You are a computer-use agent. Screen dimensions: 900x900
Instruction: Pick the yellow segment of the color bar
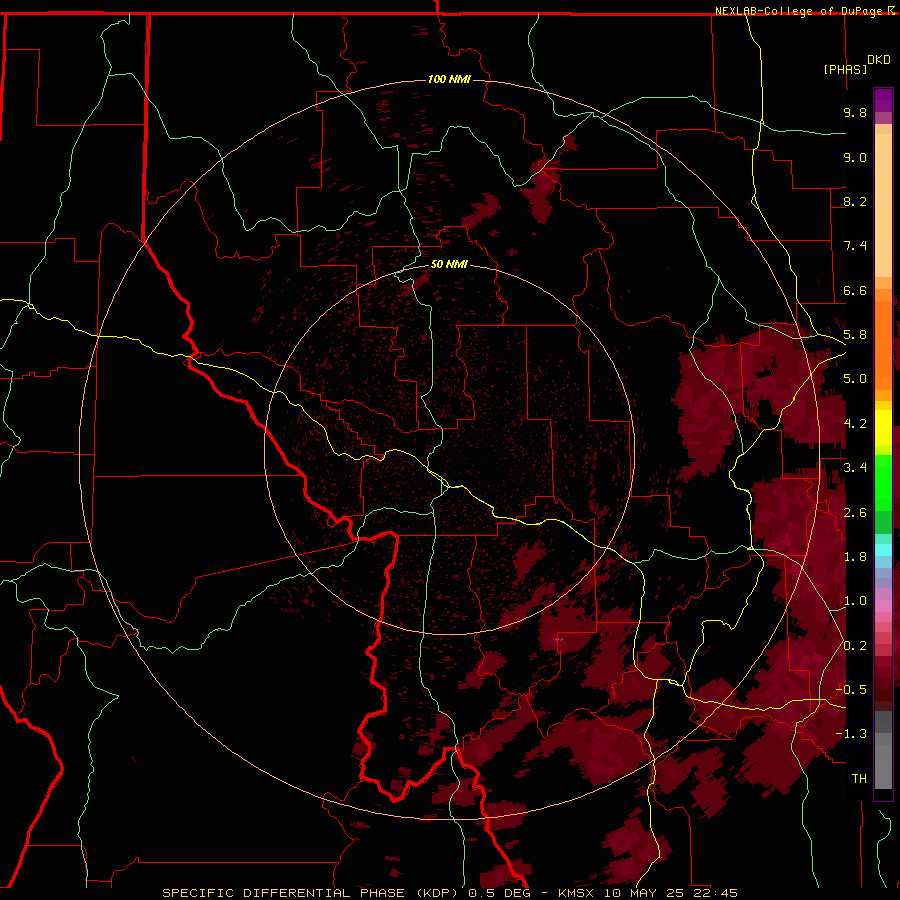883,427
